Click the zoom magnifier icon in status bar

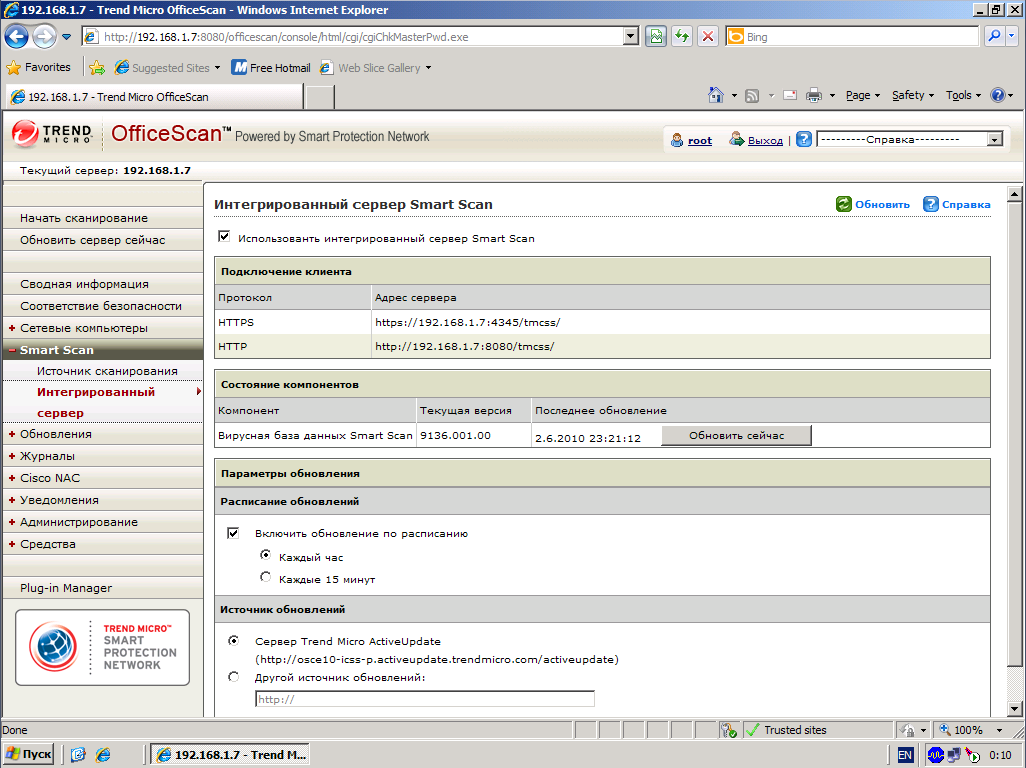(x=945, y=730)
